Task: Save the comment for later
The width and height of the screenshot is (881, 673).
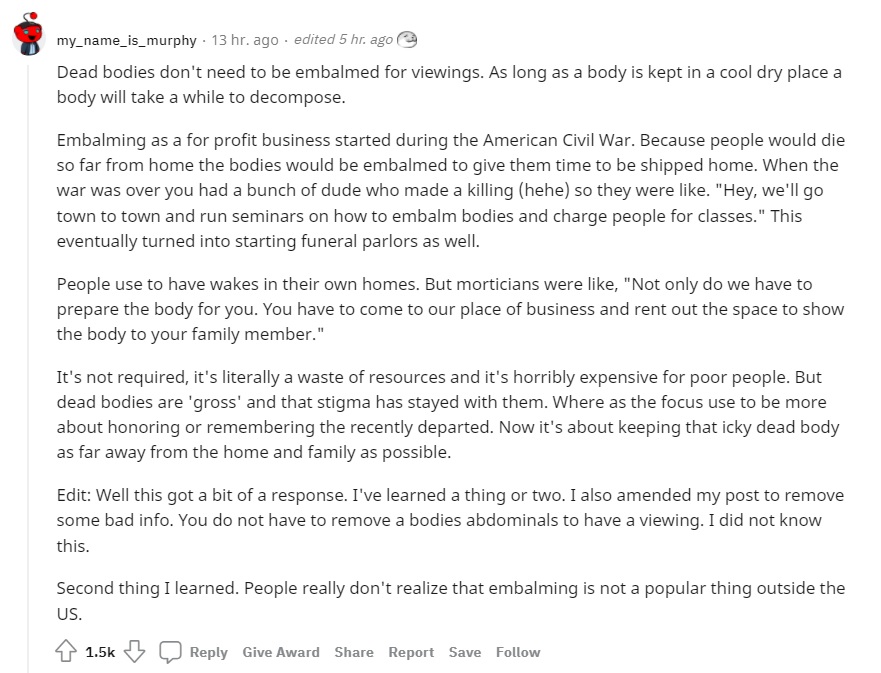Action: click(x=465, y=652)
